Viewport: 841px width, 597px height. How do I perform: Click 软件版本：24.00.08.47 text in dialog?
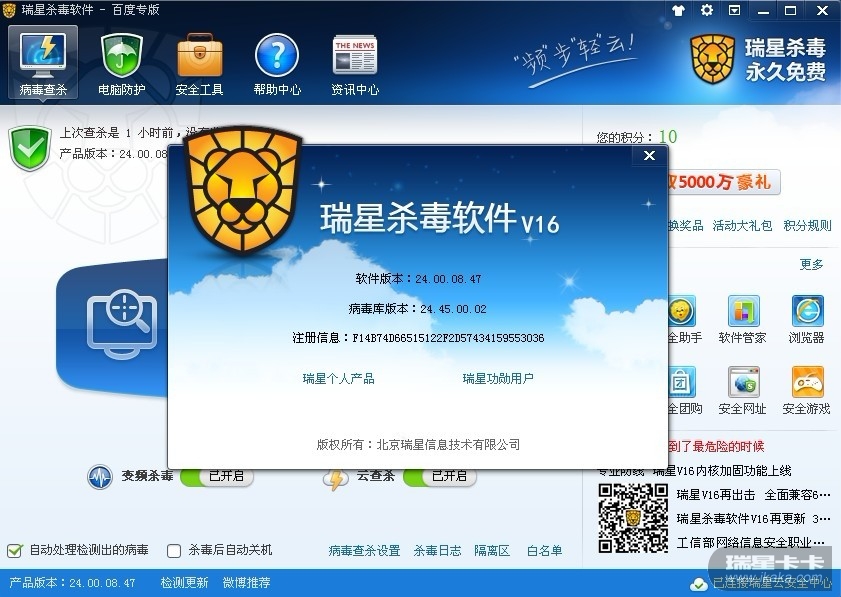[418, 279]
